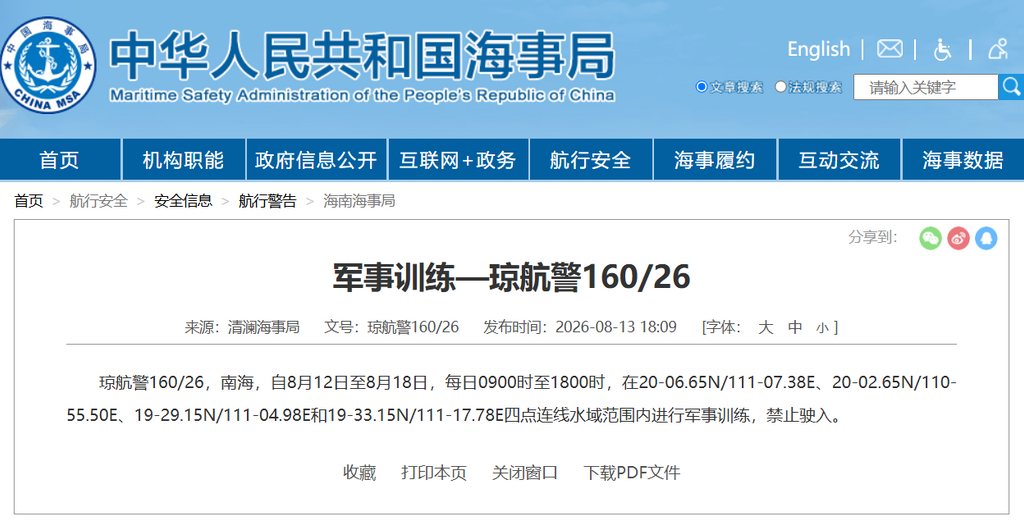This screenshot has width=1024, height=521.
Task: Click the magnifier search button
Action: [1012, 87]
